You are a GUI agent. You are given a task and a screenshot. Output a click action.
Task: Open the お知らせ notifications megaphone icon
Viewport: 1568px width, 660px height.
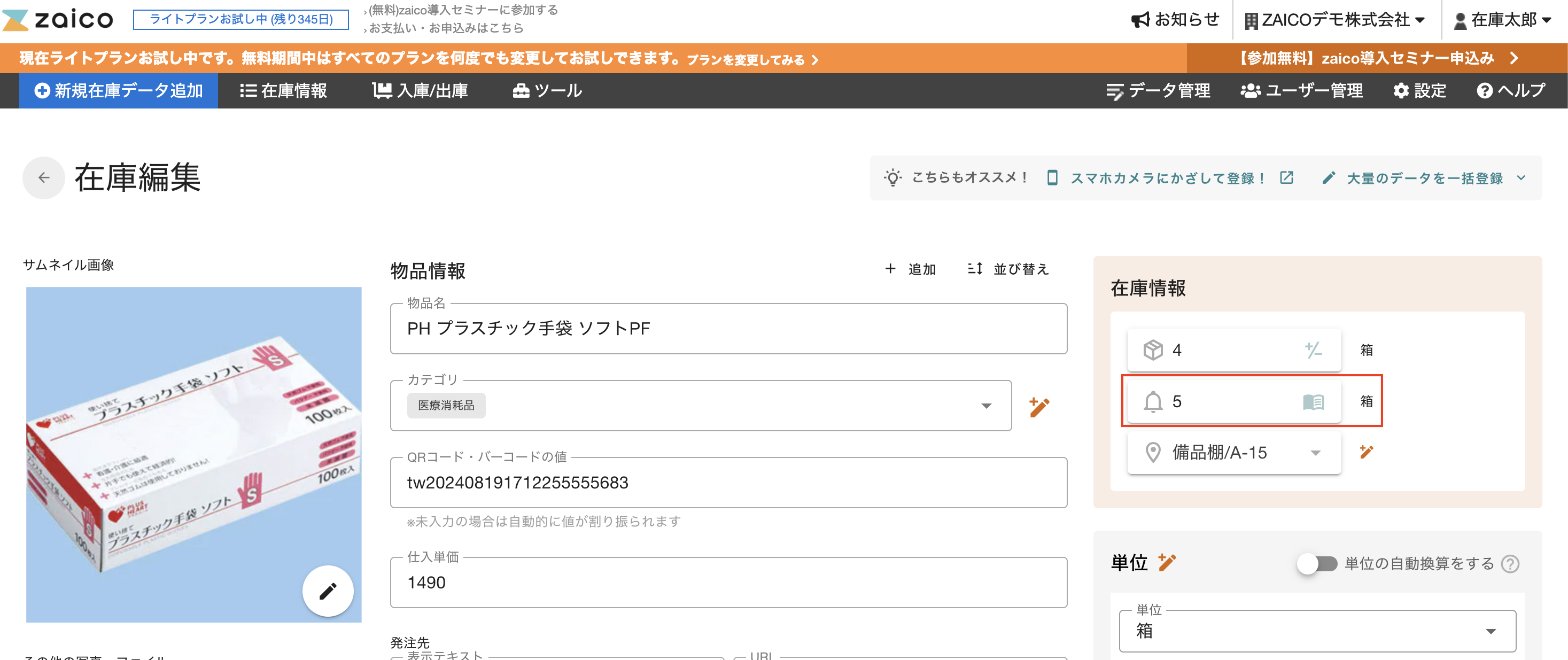click(1142, 19)
